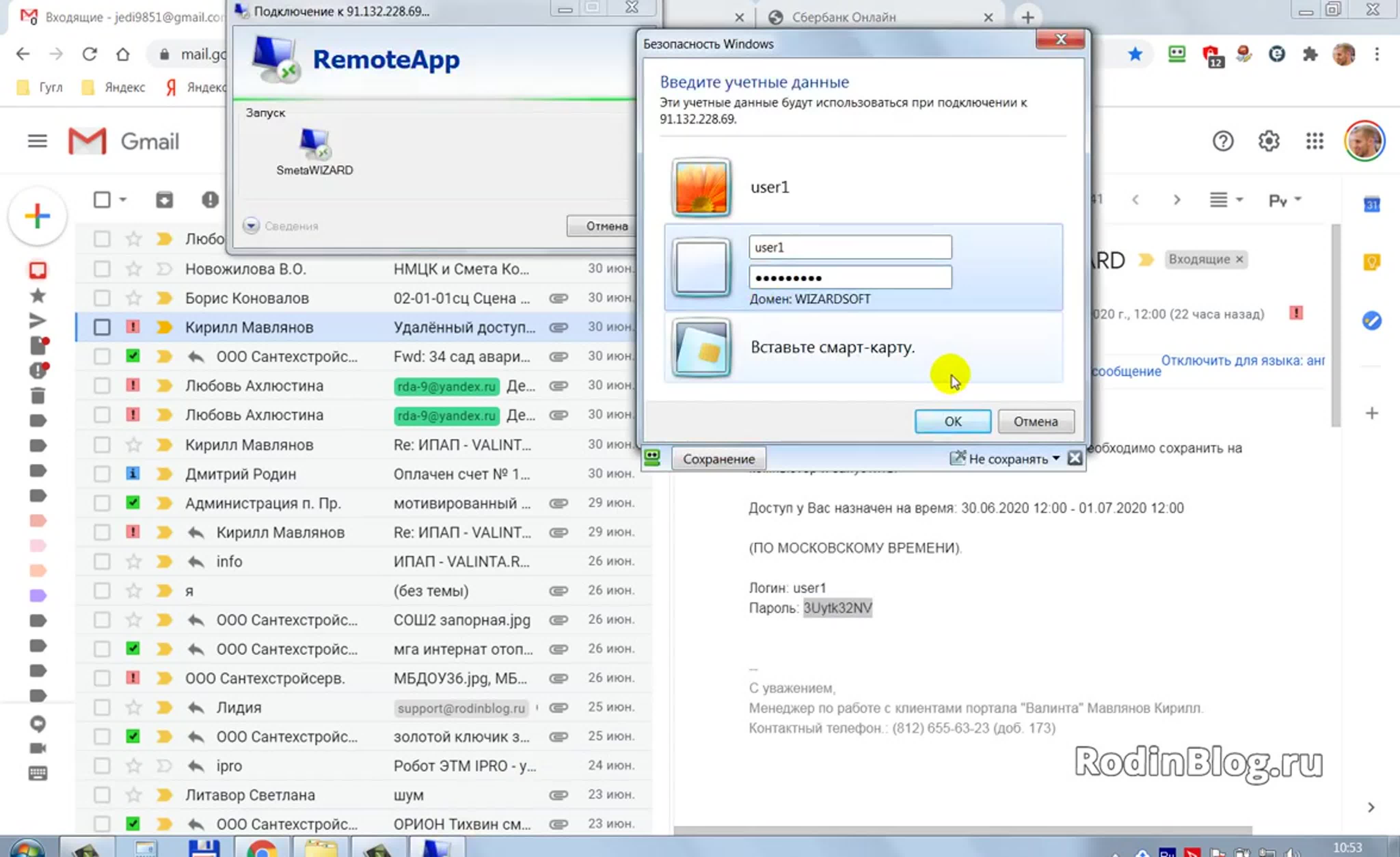Click link Отключить для языка

[x=1243, y=361]
